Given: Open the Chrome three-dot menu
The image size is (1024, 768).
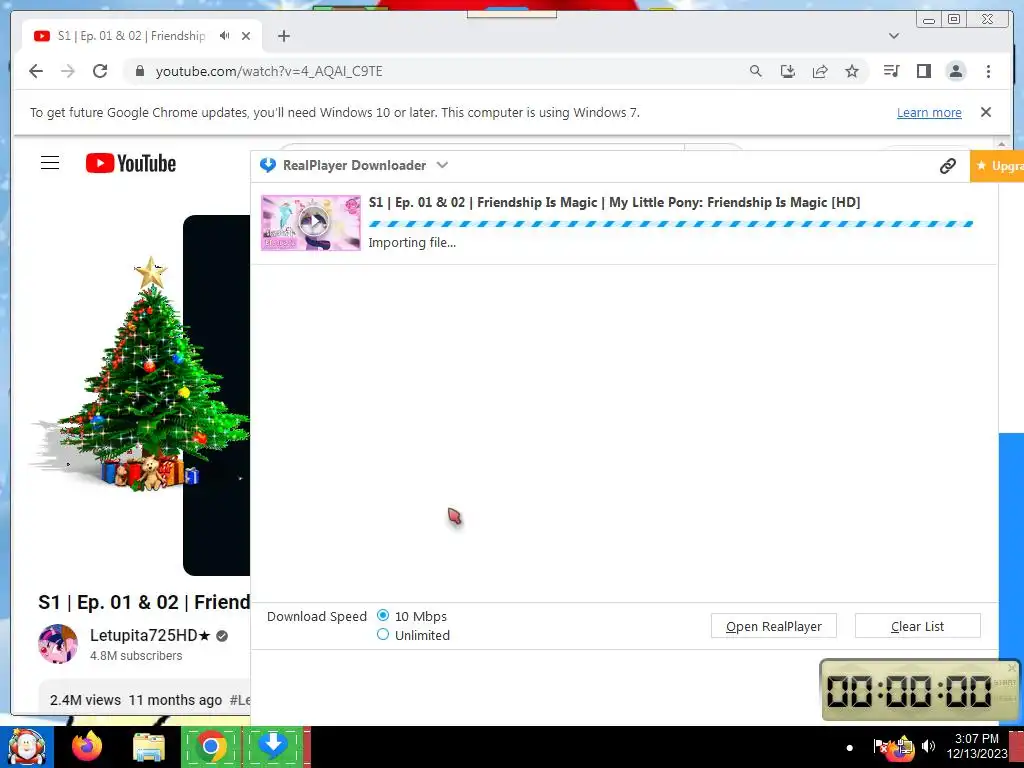Looking at the screenshot, I should coord(988,71).
